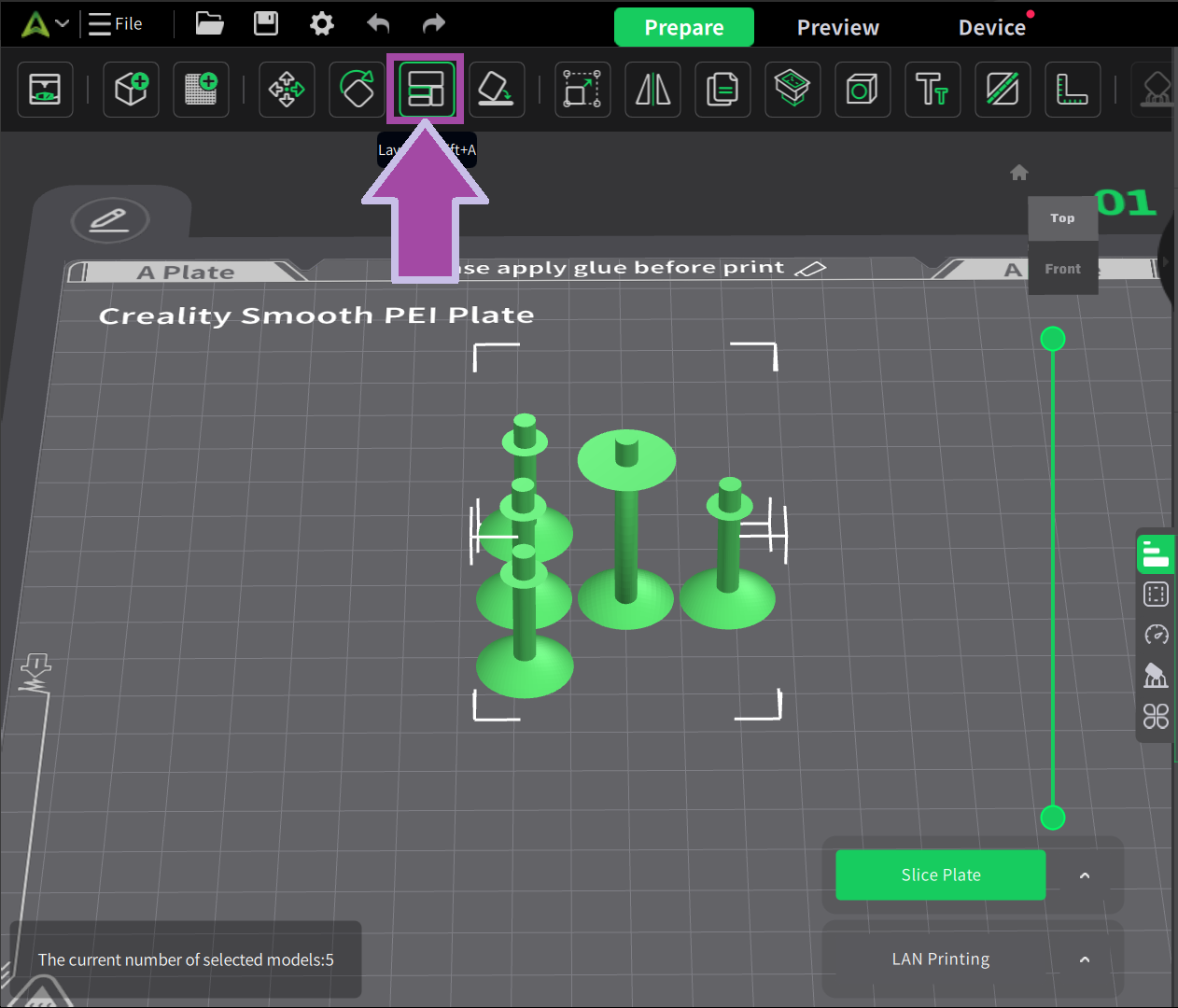Open the app logo dropdown menu
The height and width of the screenshot is (1008, 1178).
pyautogui.click(x=46, y=24)
